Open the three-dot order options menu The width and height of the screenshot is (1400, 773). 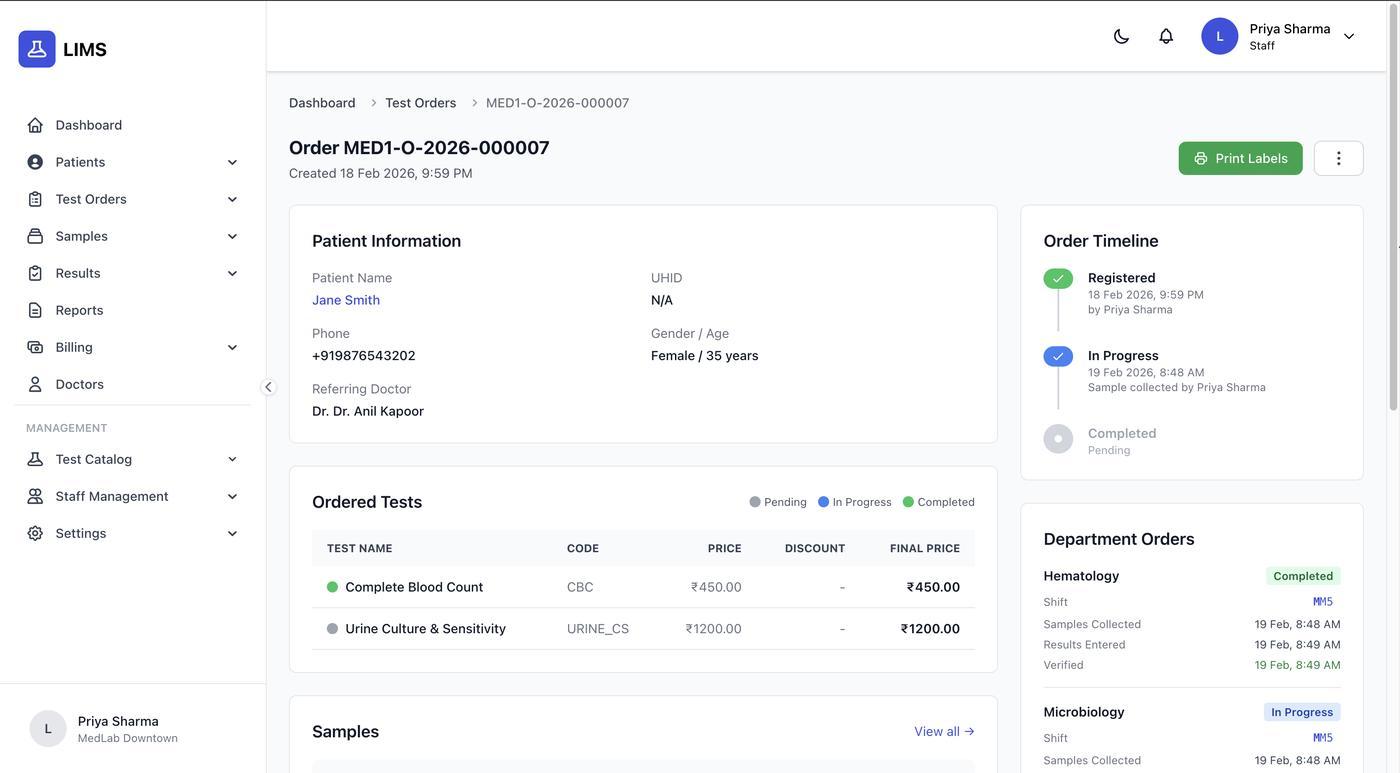pos(1338,158)
